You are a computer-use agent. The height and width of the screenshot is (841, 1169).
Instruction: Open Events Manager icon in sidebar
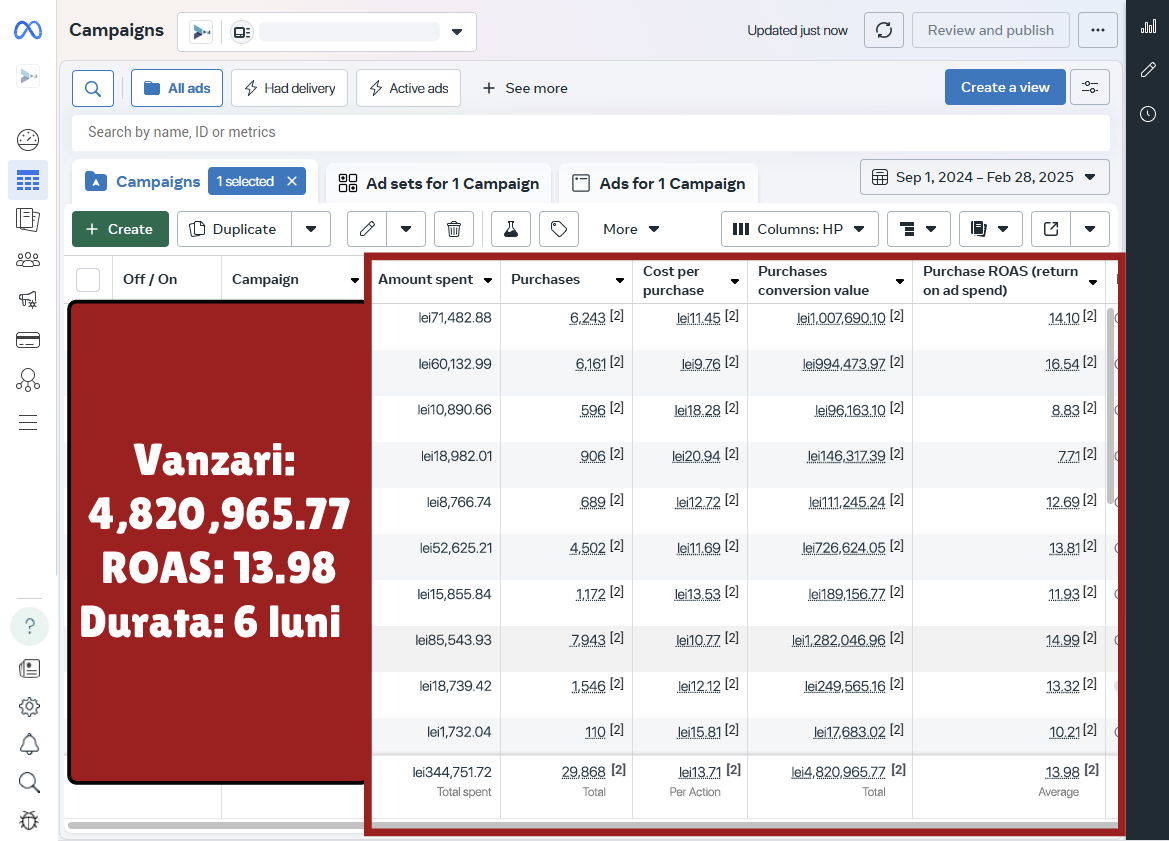pyautogui.click(x=28, y=380)
